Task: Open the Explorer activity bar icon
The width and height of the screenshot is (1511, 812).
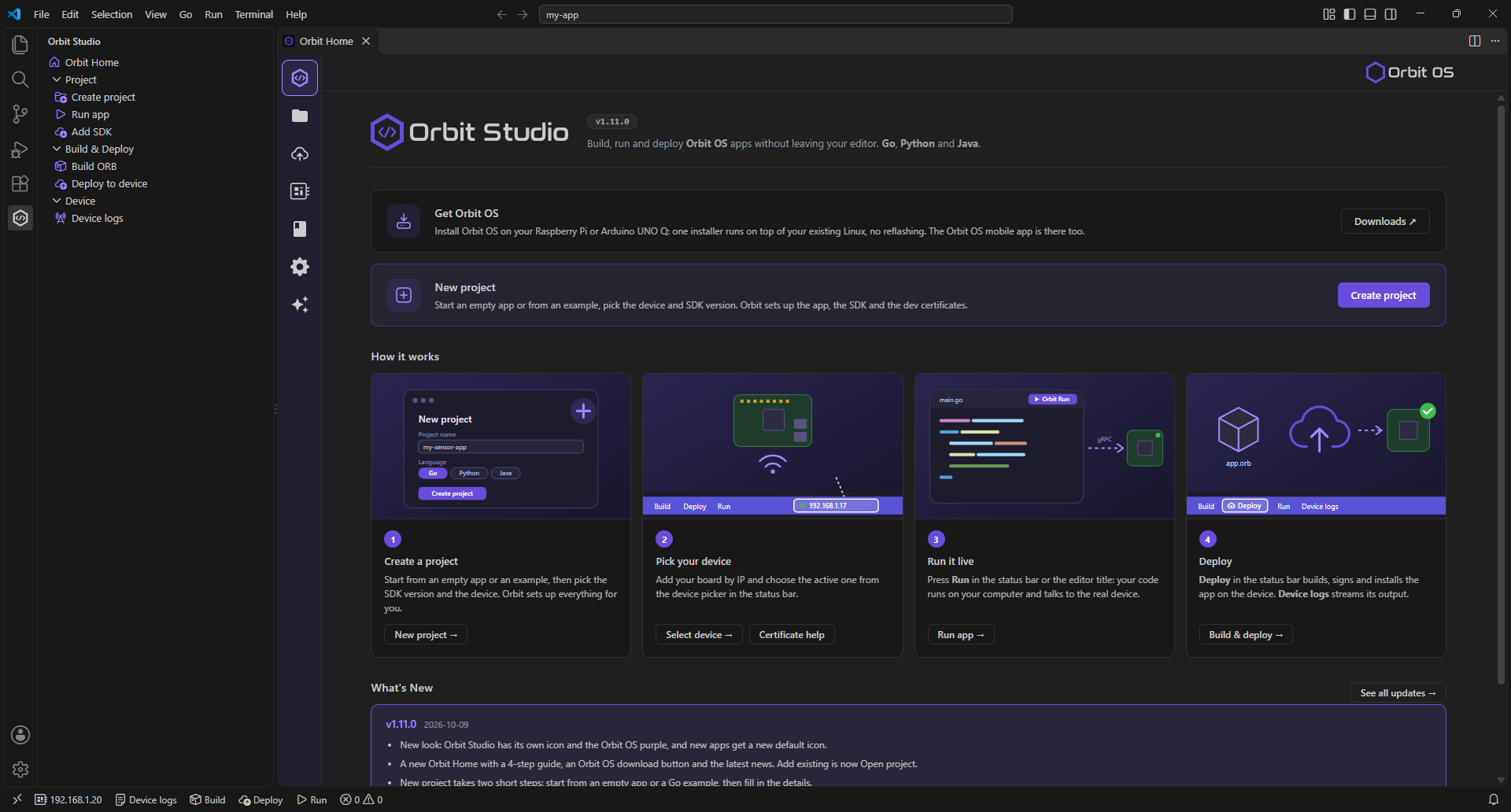Action: [20, 45]
